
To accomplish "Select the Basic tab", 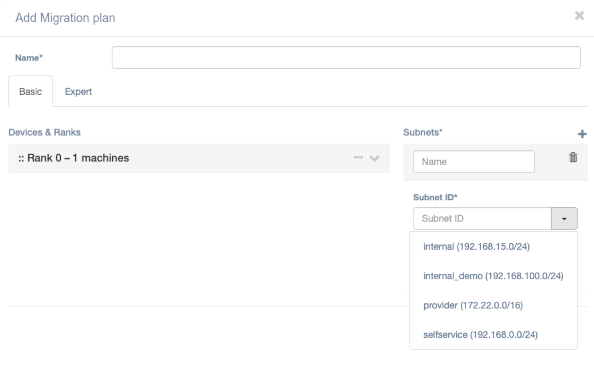I will pos(31,92).
